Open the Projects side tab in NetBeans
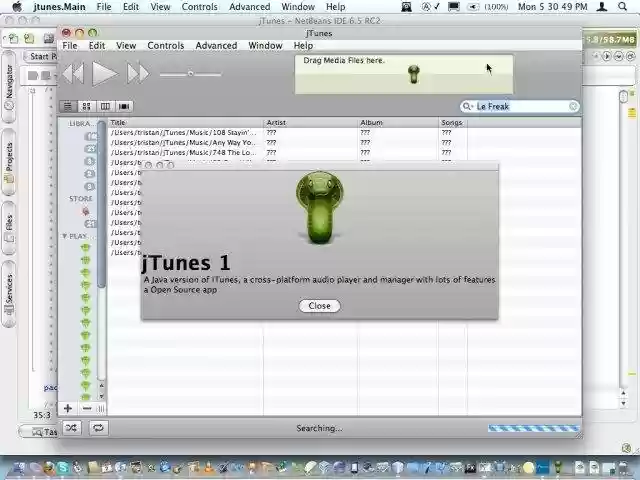Viewport: 640px width, 480px height. point(9,162)
